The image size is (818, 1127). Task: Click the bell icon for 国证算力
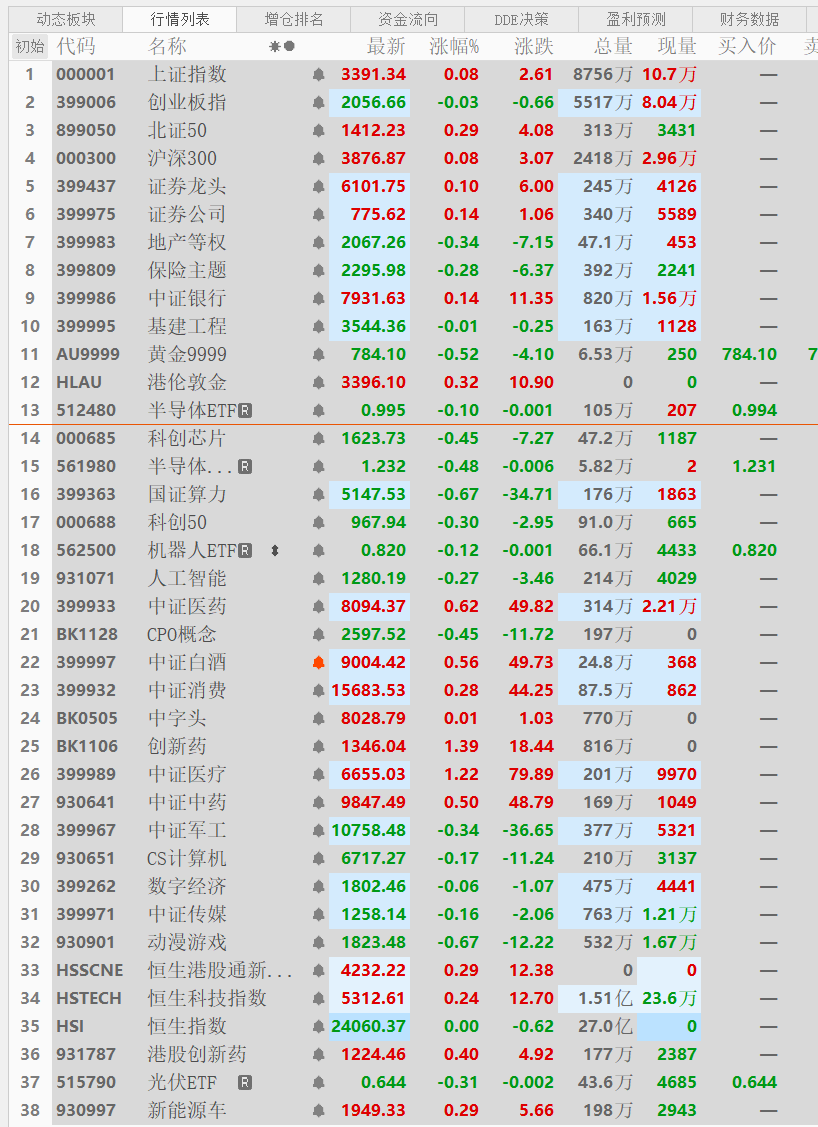coord(318,494)
